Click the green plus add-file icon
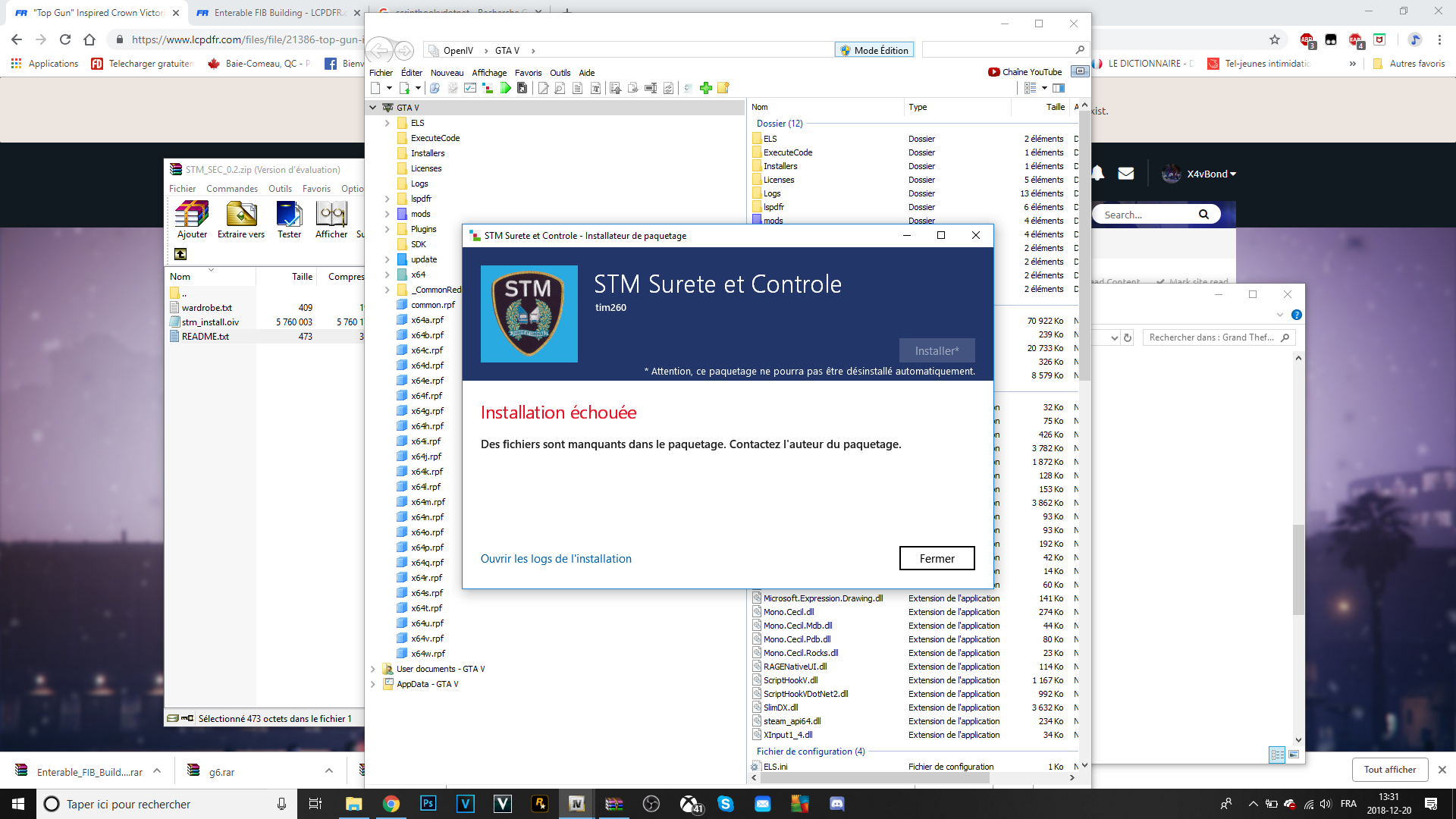Screen dimensions: 1456x819 tap(706, 88)
